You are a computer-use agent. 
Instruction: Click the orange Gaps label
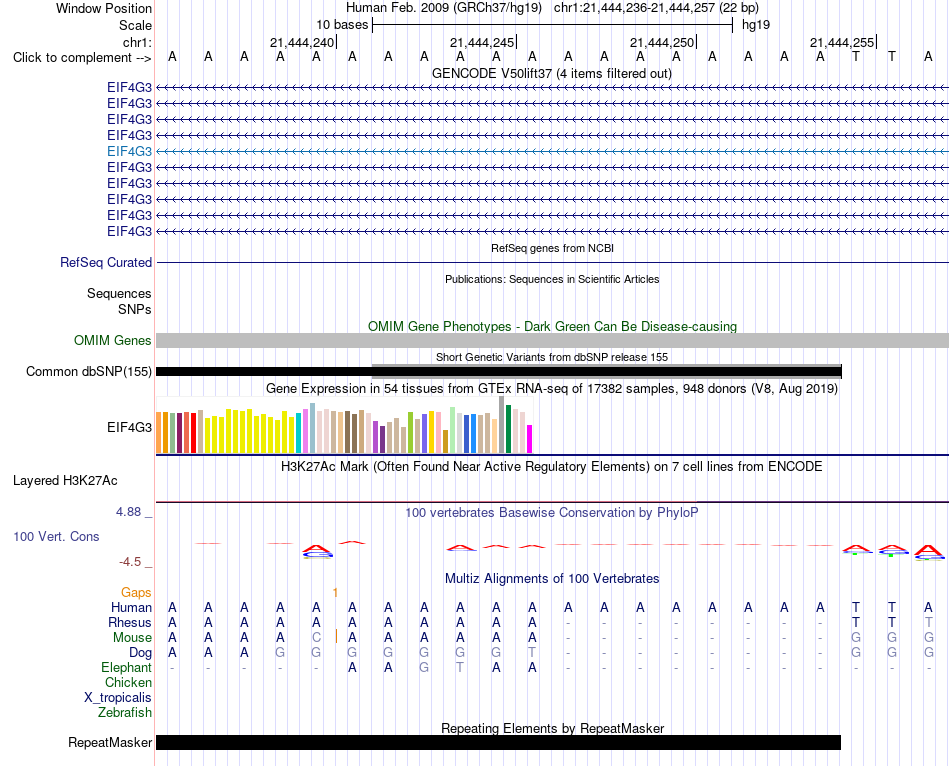click(136, 593)
